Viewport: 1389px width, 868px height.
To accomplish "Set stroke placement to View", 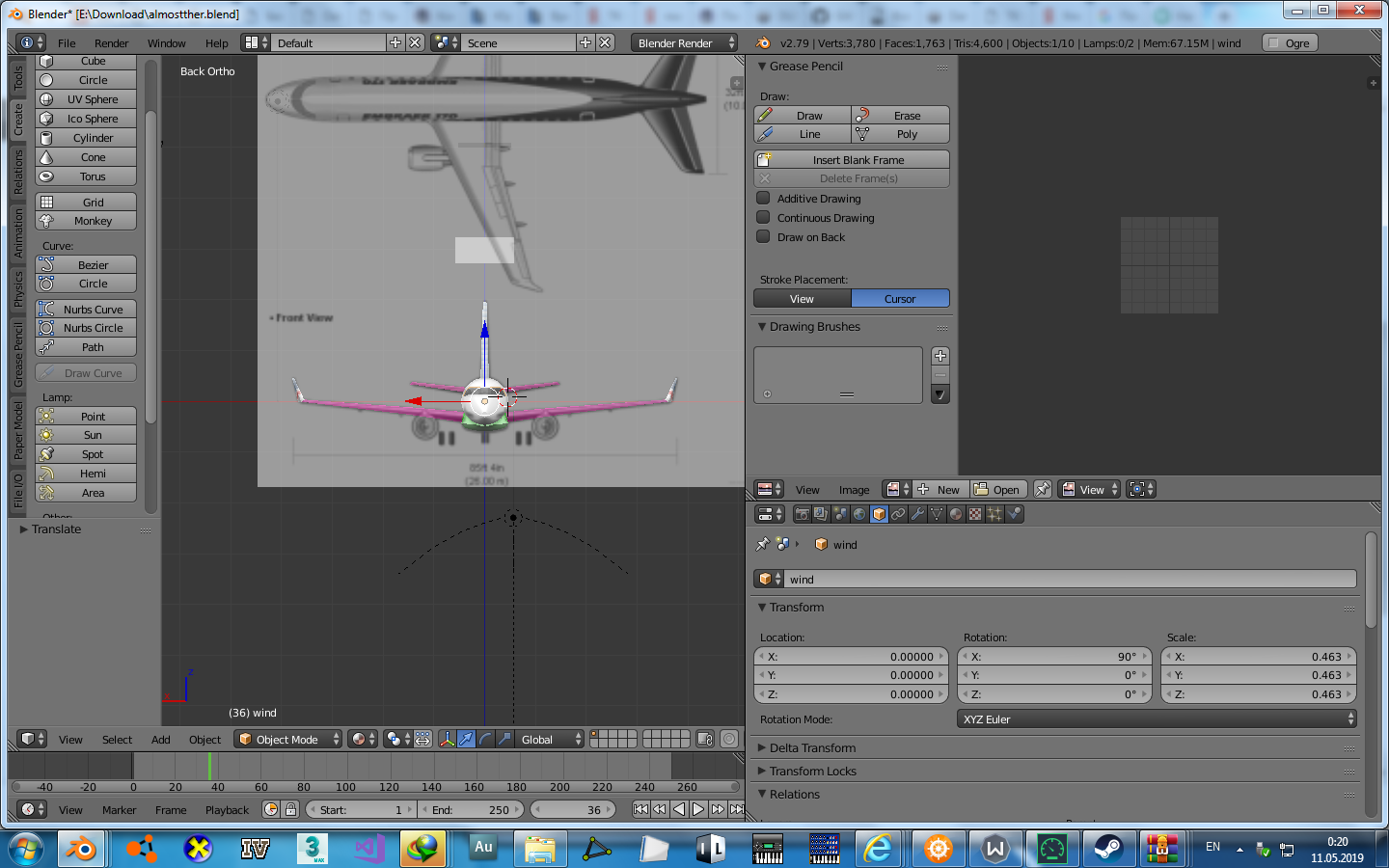I will 802,299.
